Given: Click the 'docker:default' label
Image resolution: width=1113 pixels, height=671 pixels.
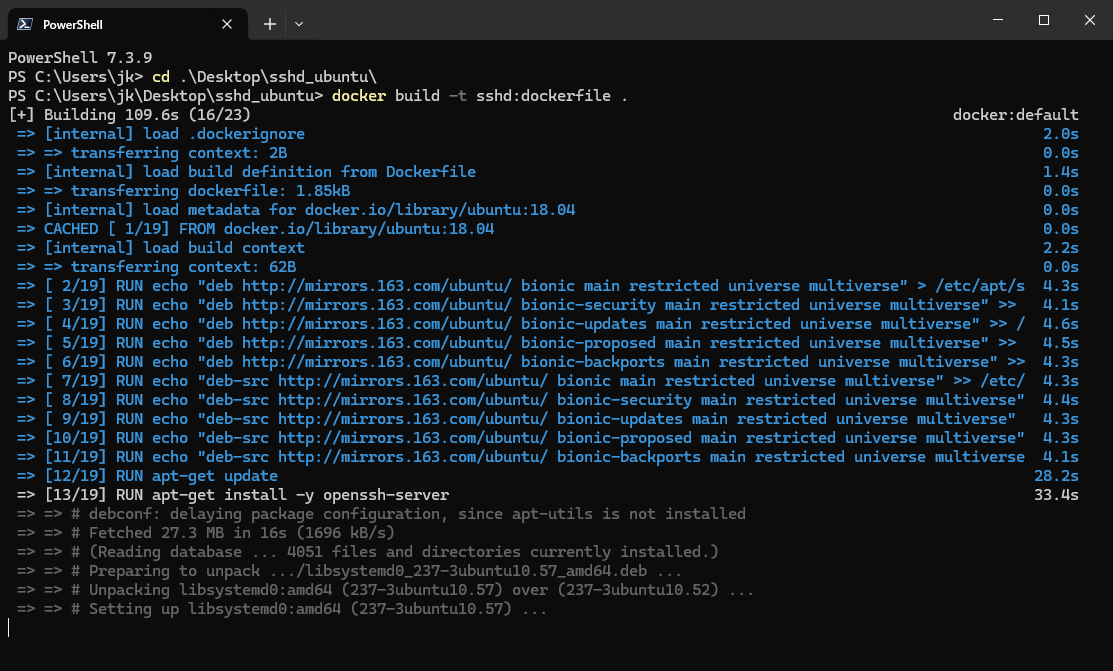Looking at the screenshot, I should pos(1016,115).
